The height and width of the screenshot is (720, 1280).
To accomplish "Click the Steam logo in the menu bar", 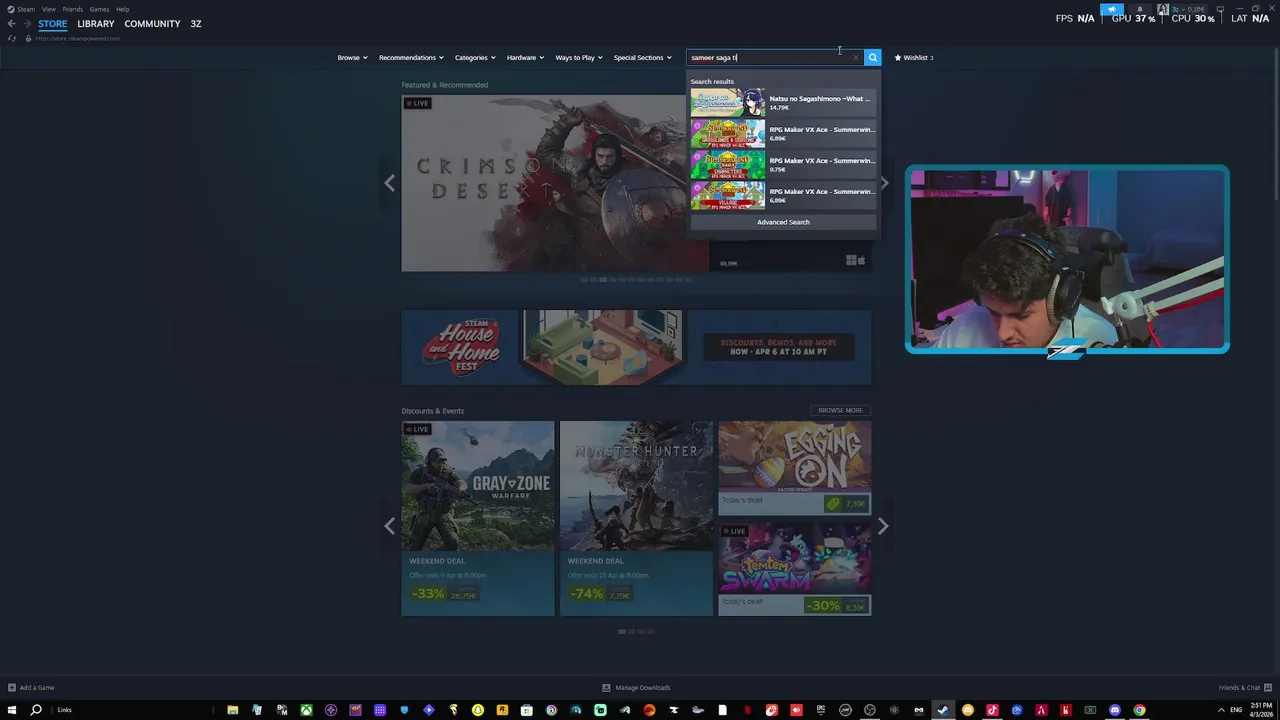I will click(11, 9).
